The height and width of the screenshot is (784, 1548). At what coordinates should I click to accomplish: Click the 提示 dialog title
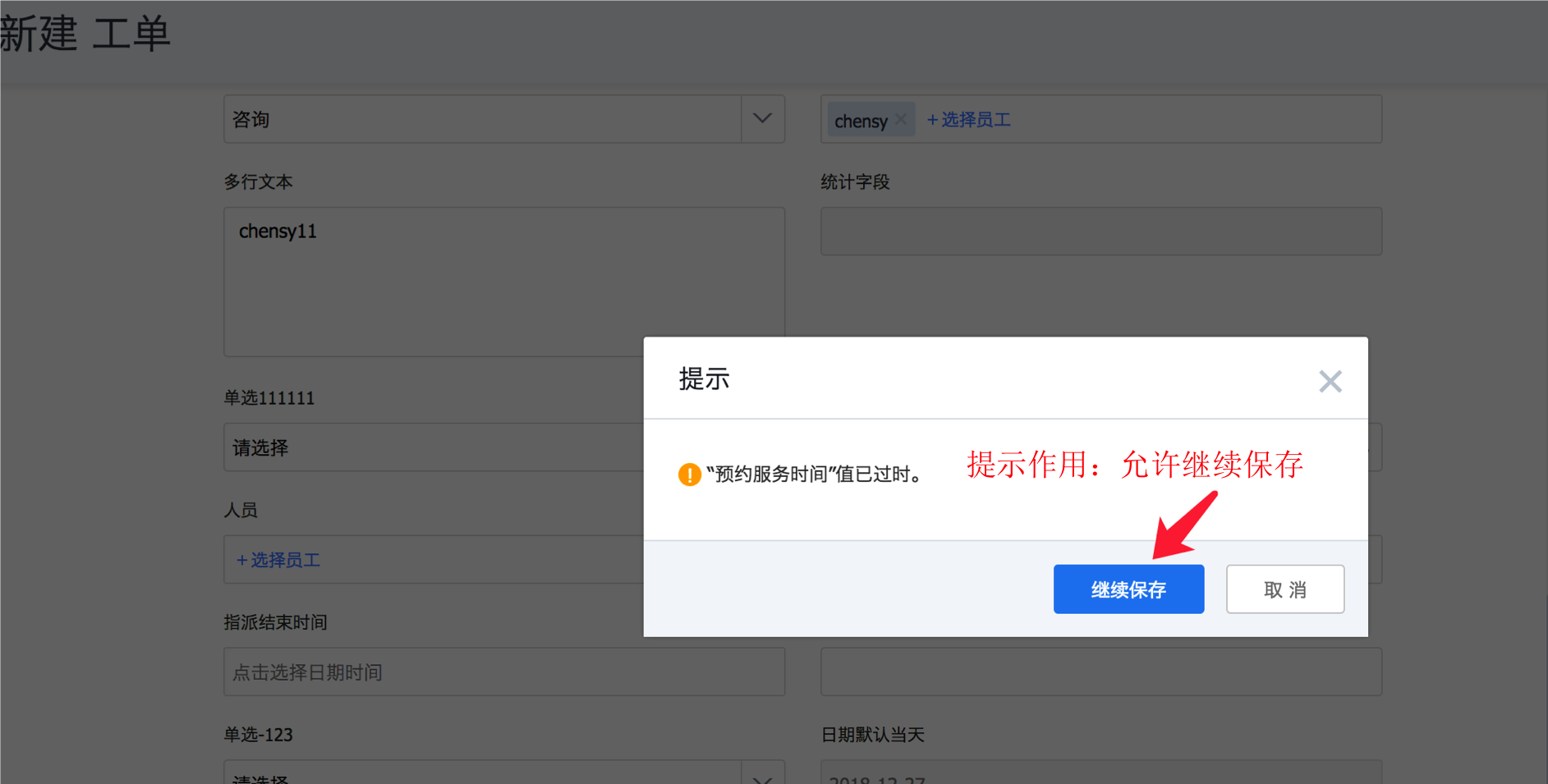click(704, 379)
